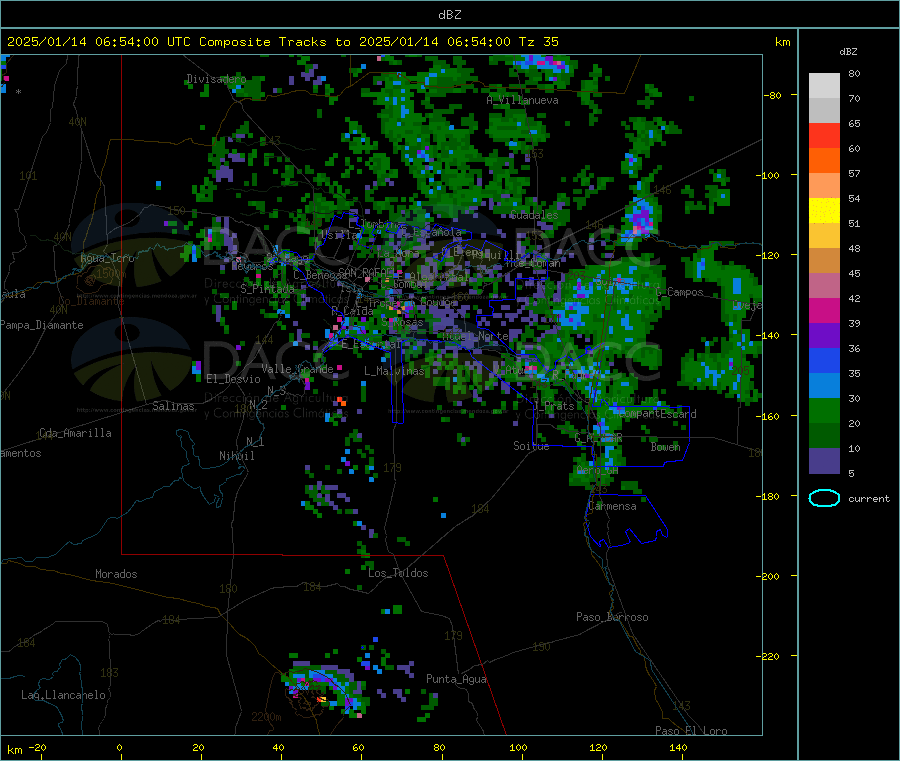The image size is (900, 761).
Task: Click the 'S_Pintada' place label
Action: click(267, 289)
